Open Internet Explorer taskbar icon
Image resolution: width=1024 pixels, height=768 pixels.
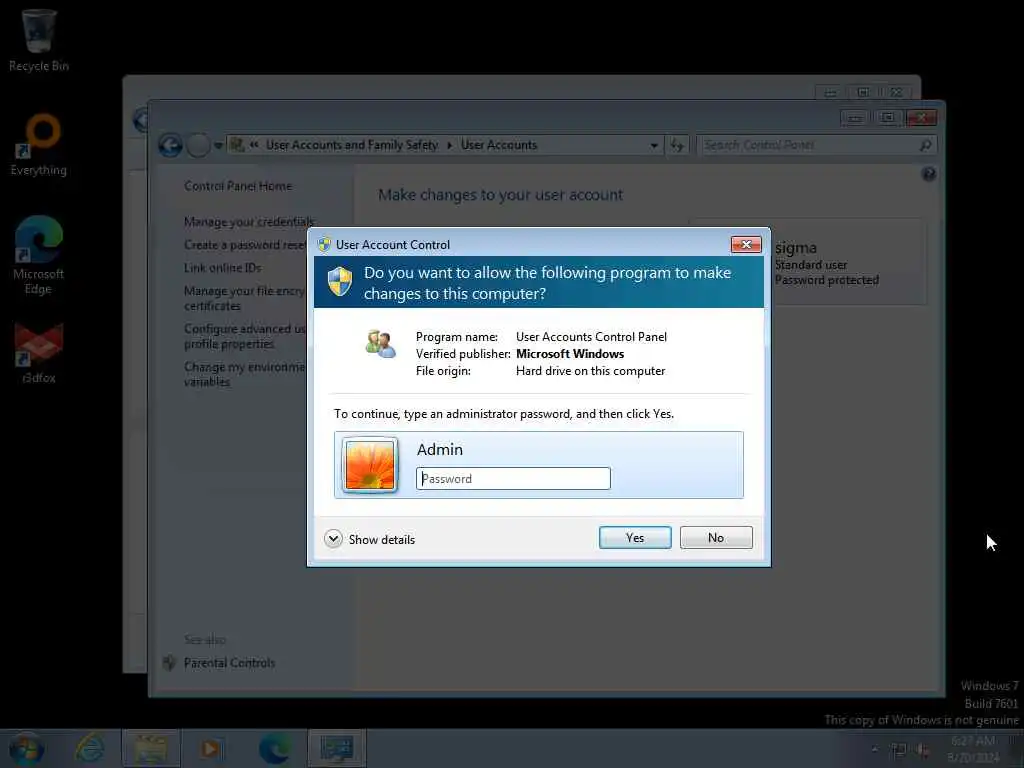pos(90,748)
